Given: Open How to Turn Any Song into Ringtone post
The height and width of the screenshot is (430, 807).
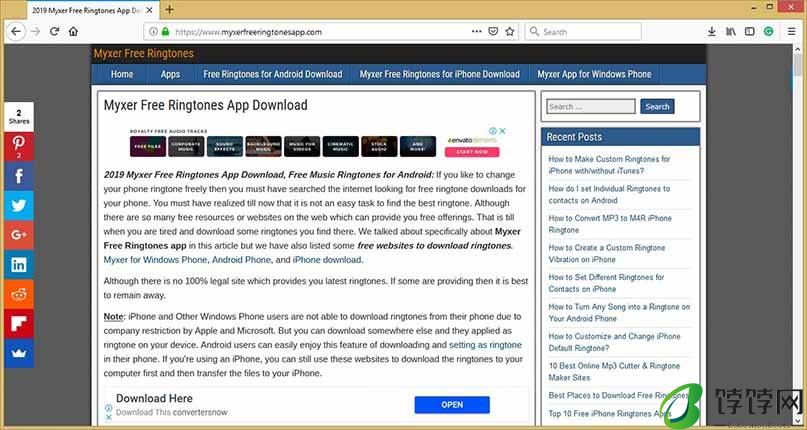Looking at the screenshot, I should tap(619, 313).
